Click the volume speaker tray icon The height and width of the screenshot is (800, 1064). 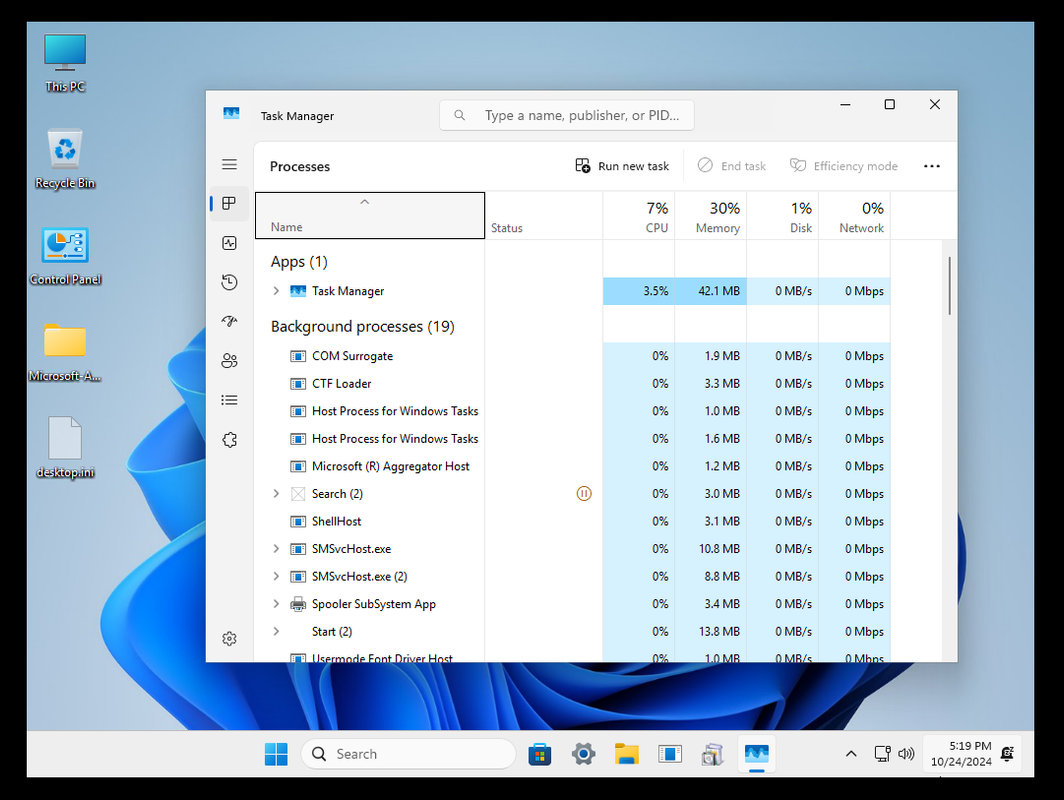coord(907,754)
